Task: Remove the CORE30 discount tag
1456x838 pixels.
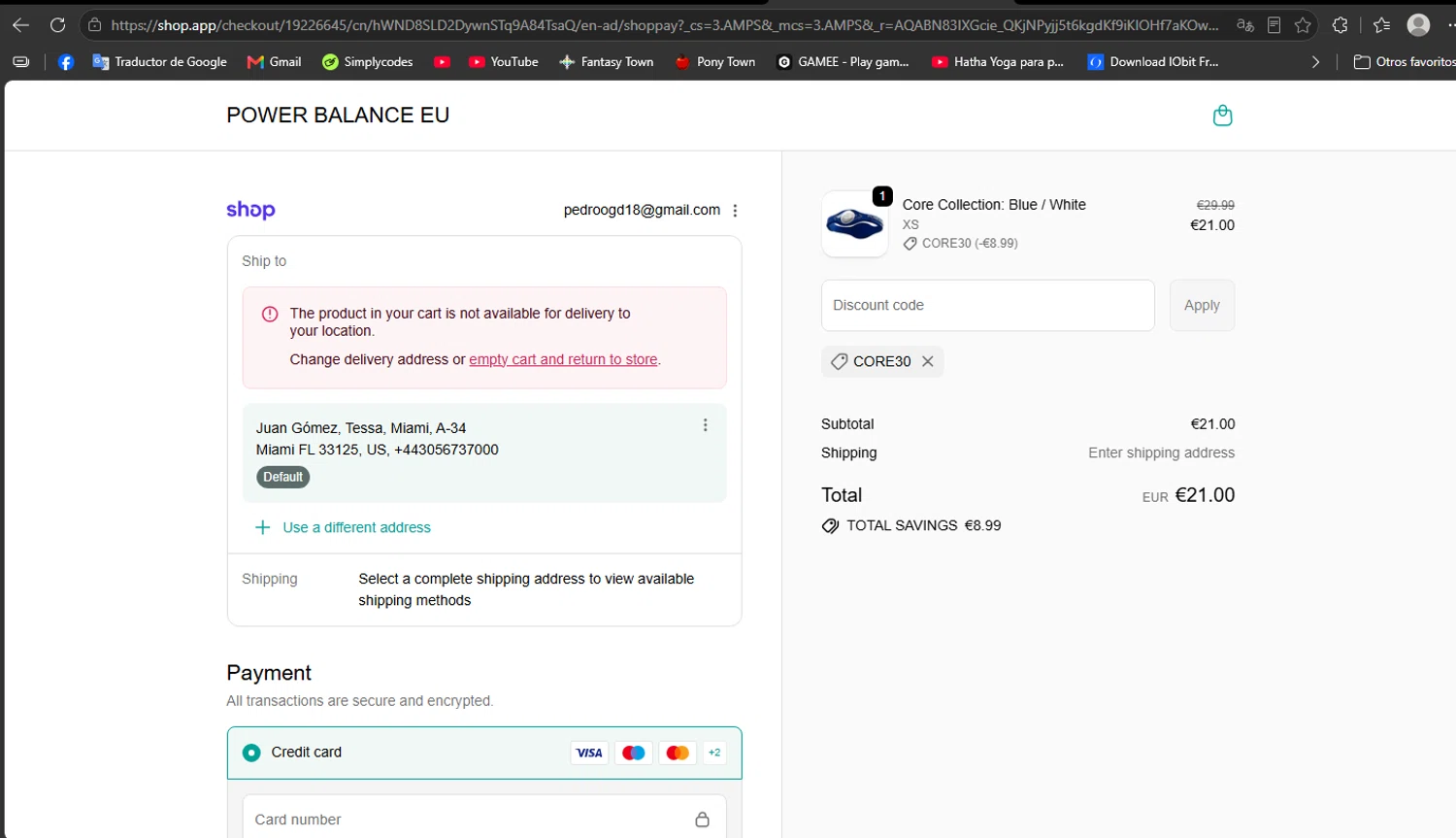Action: tap(928, 361)
